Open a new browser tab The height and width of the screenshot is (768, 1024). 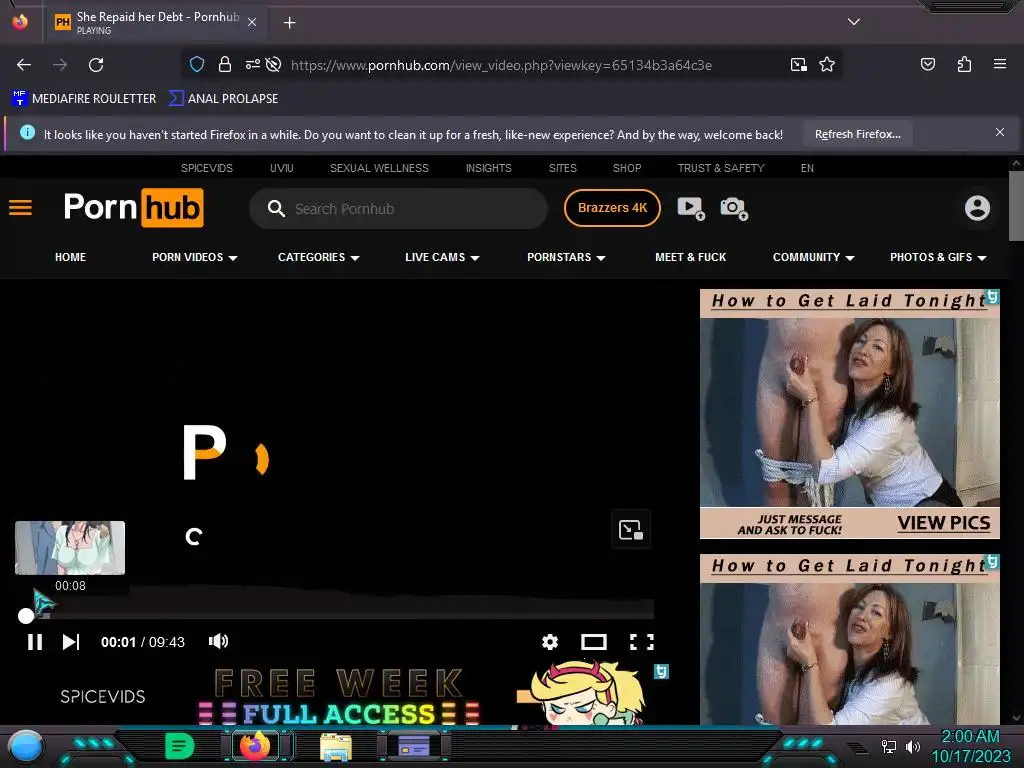coord(289,23)
